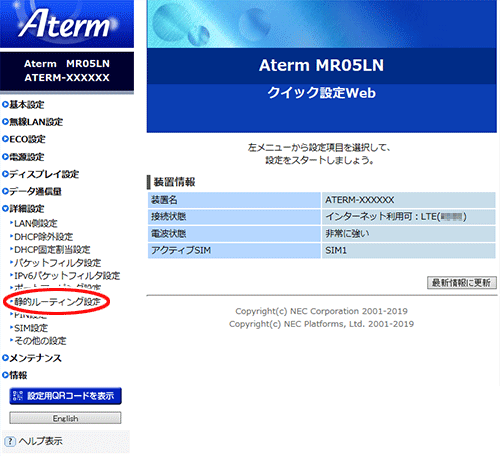The width and height of the screenshot is (500, 457).
Task: Select SIM設定 submenu item
Action: [31, 328]
